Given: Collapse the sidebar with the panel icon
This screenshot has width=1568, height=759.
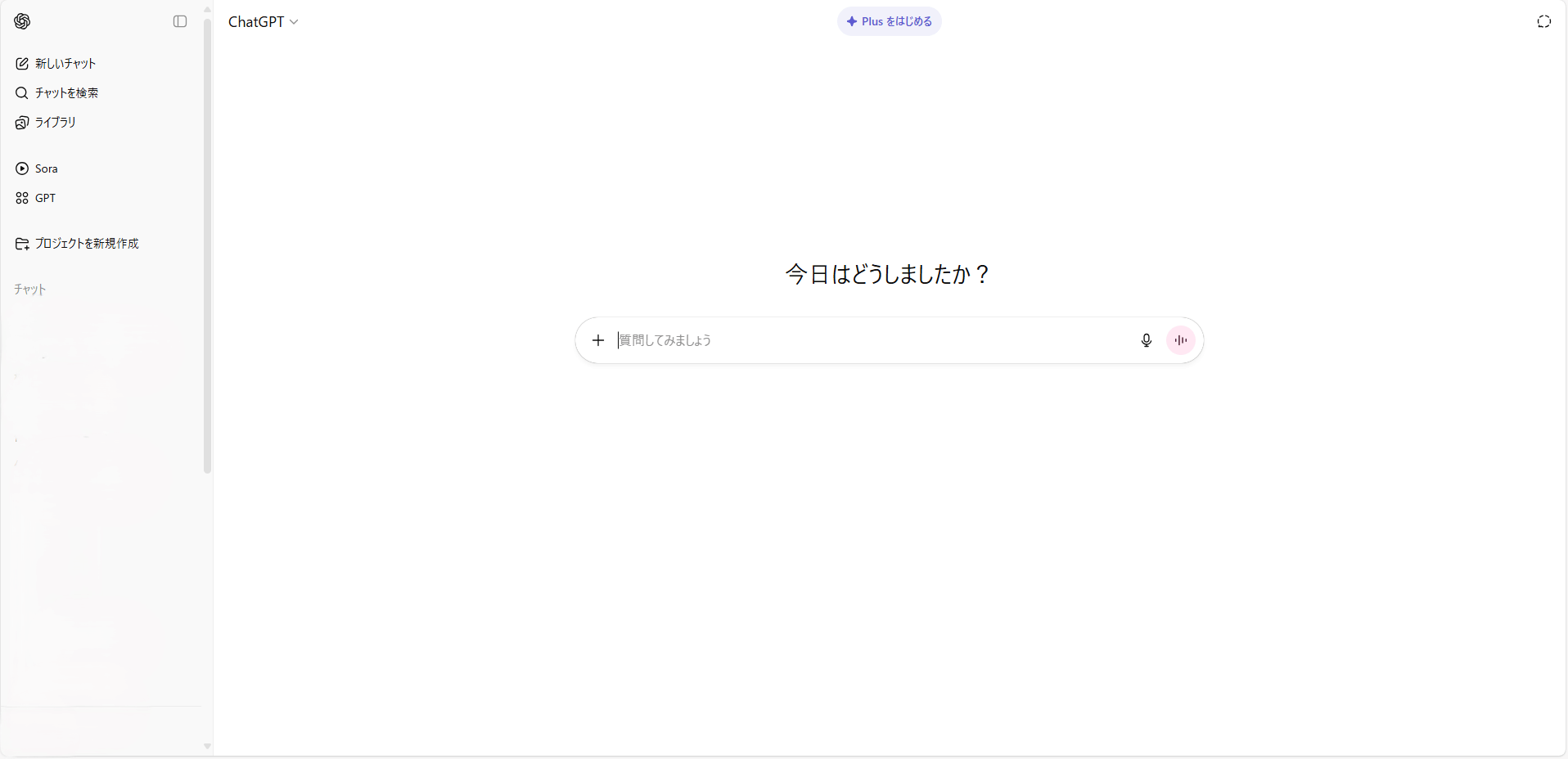Looking at the screenshot, I should (x=180, y=21).
